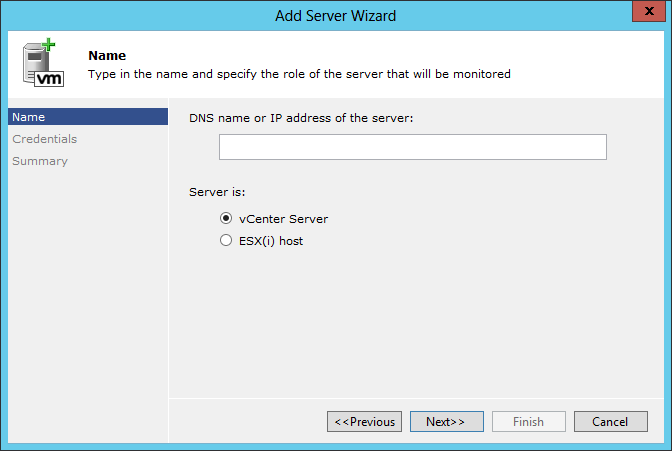Click the vm logo badge in the header
Viewport: 672px width, 451px height.
49,79
